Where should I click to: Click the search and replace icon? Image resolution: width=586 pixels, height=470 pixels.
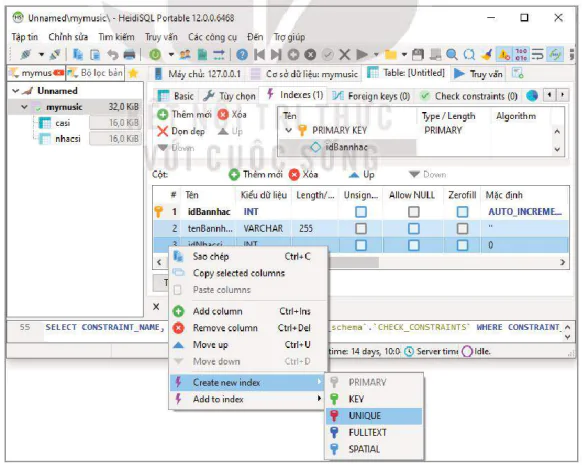[469, 55]
